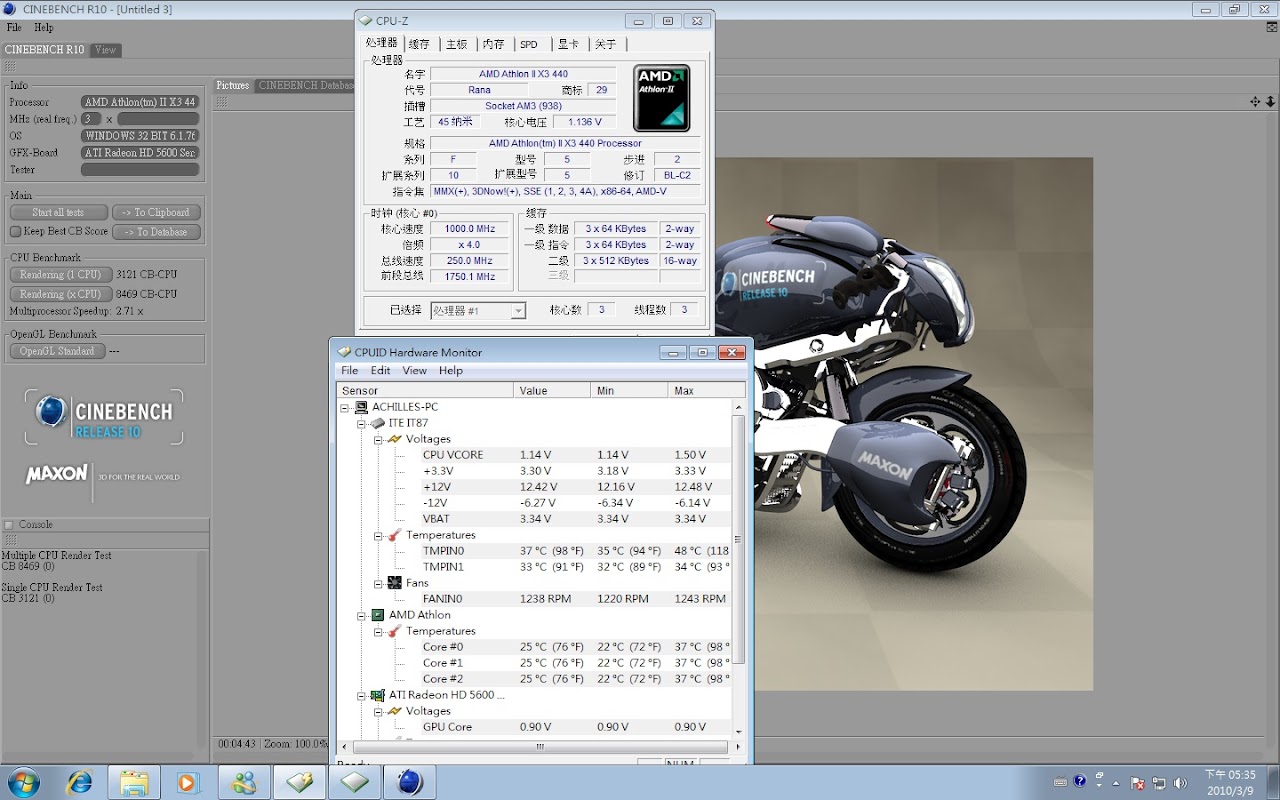Image resolution: width=1280 pixels, height=800 pixels.
Task: Switch to SPD tab in CPU-Z
Action: coord(529,44)
